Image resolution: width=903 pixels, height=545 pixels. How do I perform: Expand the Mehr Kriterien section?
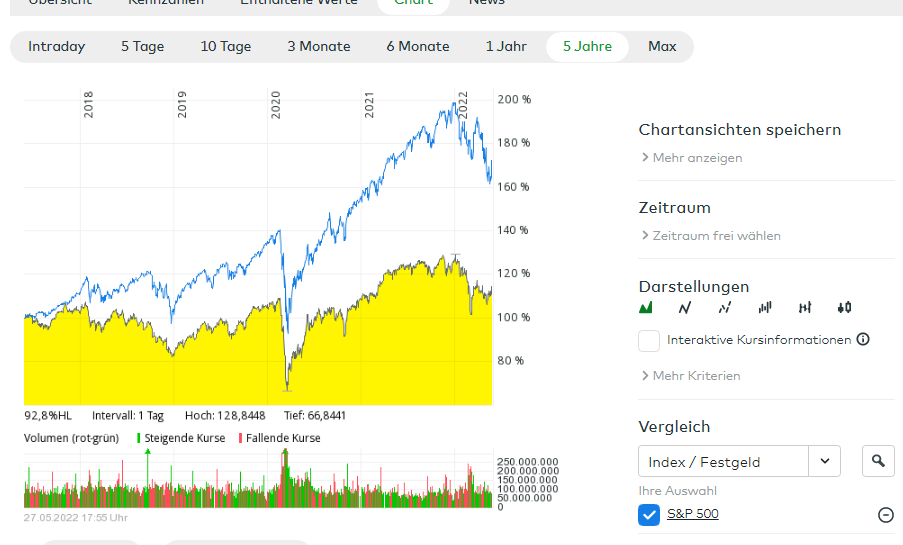pos(691,376)
